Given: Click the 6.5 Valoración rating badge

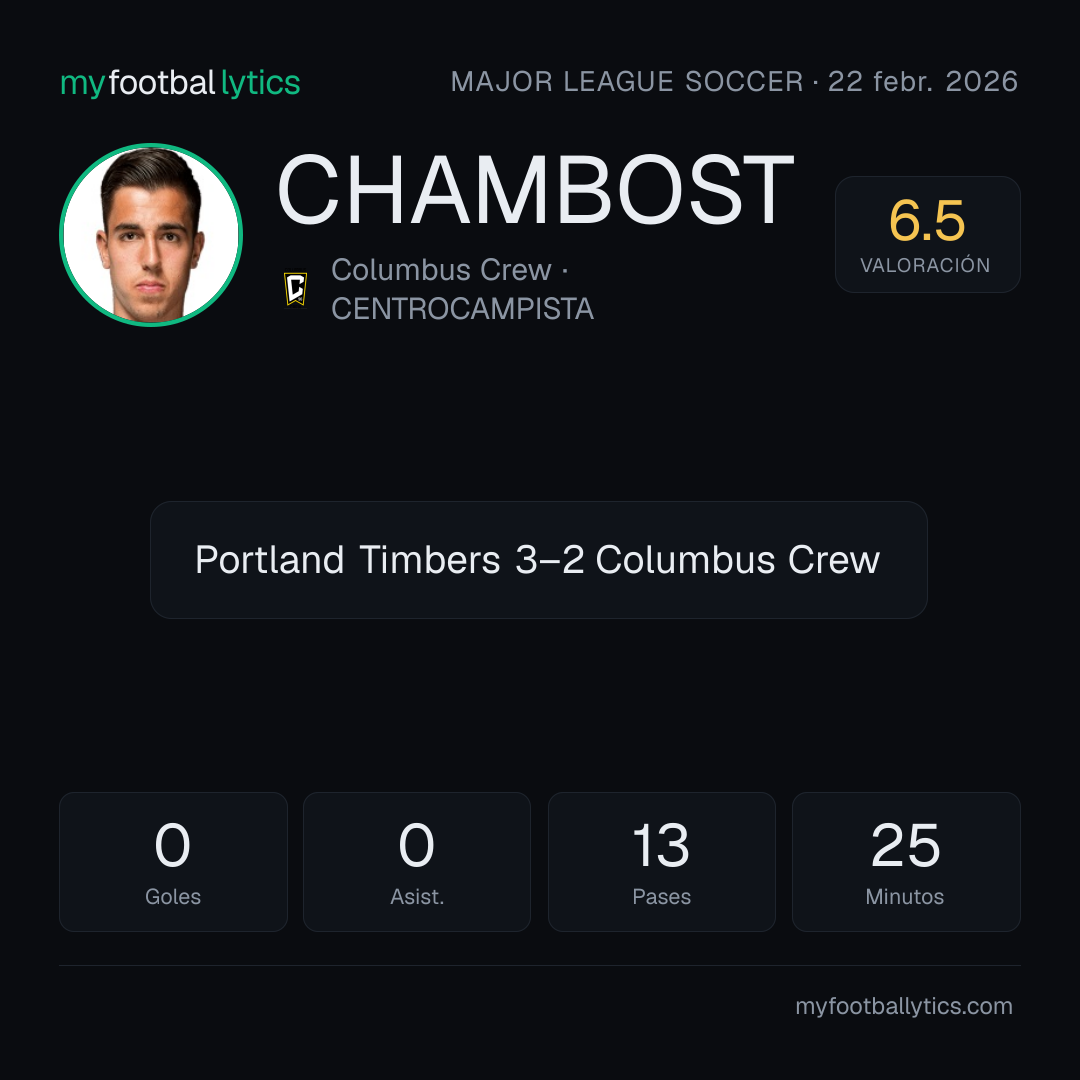Looking at the screenshot, I should (927, 234).
